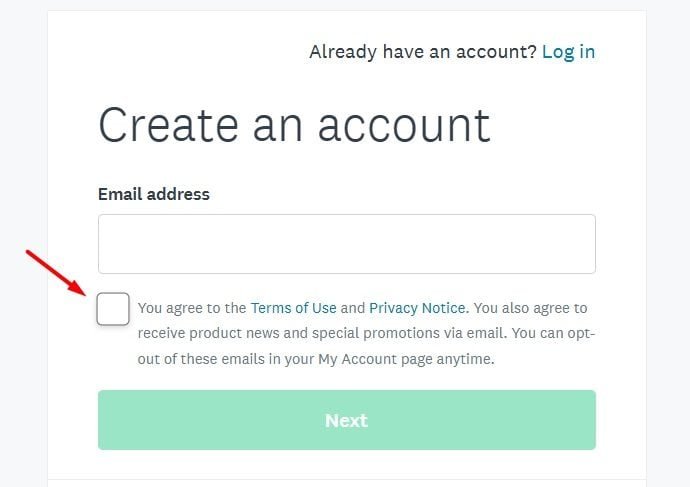Click the "Create an account" heading
Viewport: 690px width, 487px height.
pos(294,124)
